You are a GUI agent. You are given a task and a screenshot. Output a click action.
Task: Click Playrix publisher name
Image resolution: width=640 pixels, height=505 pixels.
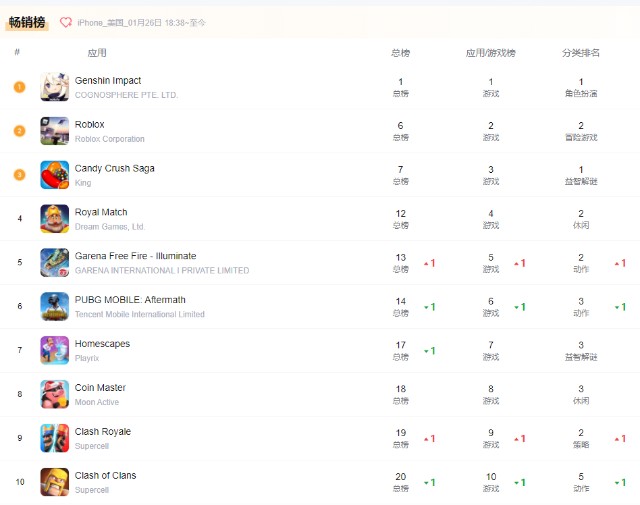87,358
